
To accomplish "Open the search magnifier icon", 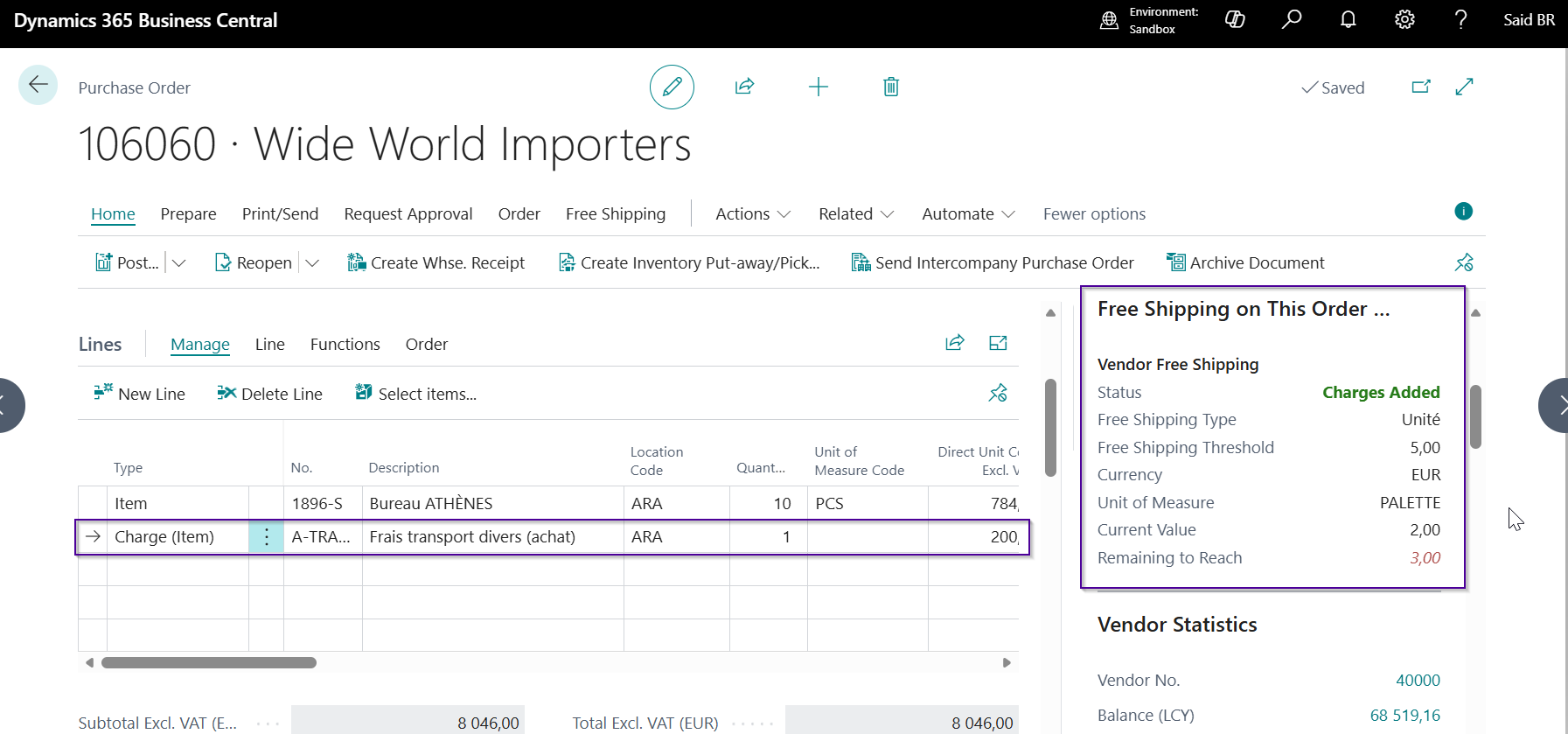I will tap(1292, 19).
